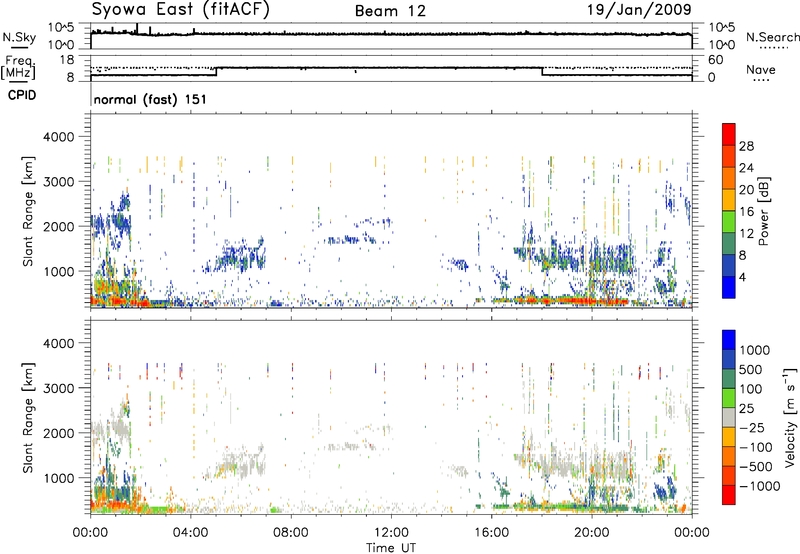Select 'Slant Range [km]' label of velocity panel

click(28, 417)
